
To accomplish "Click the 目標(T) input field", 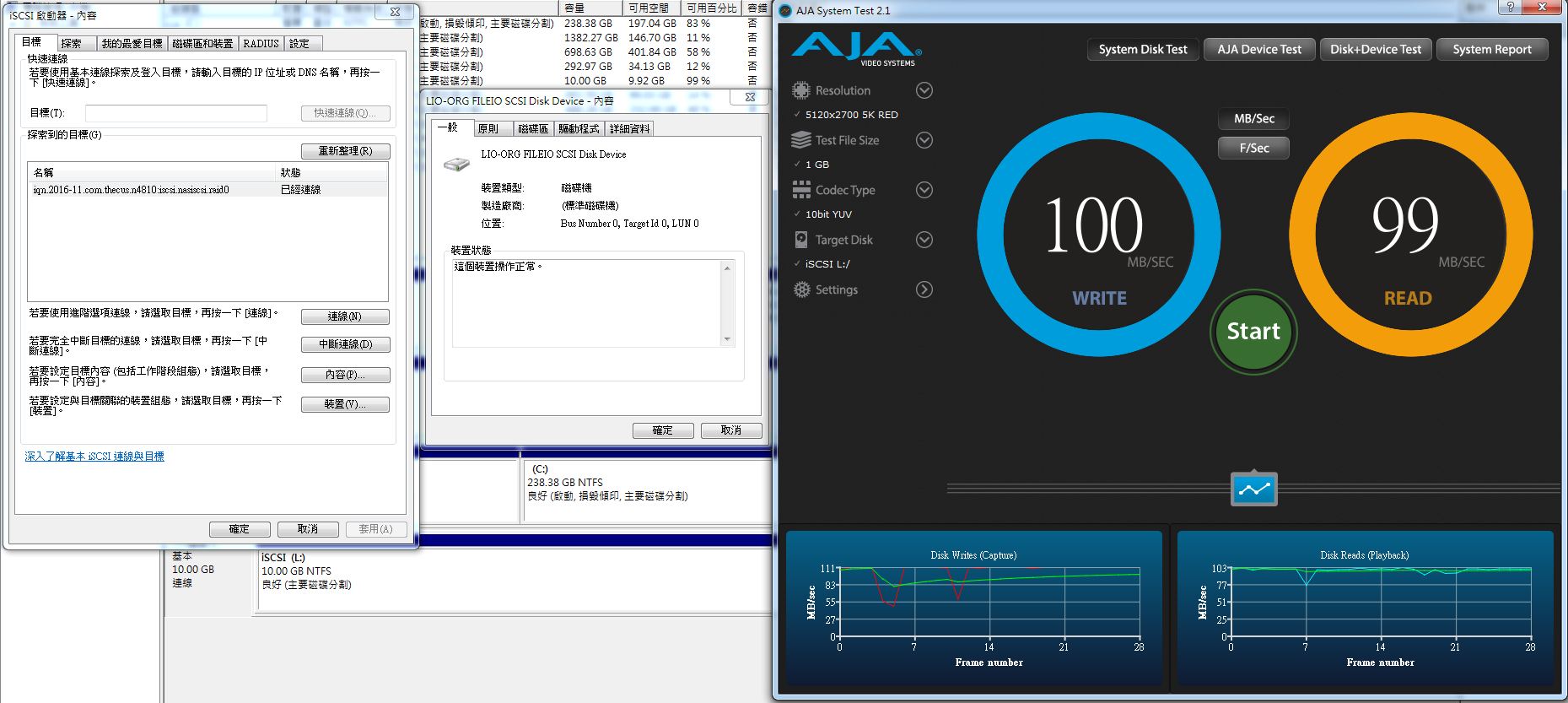I will tap(175, 113).
